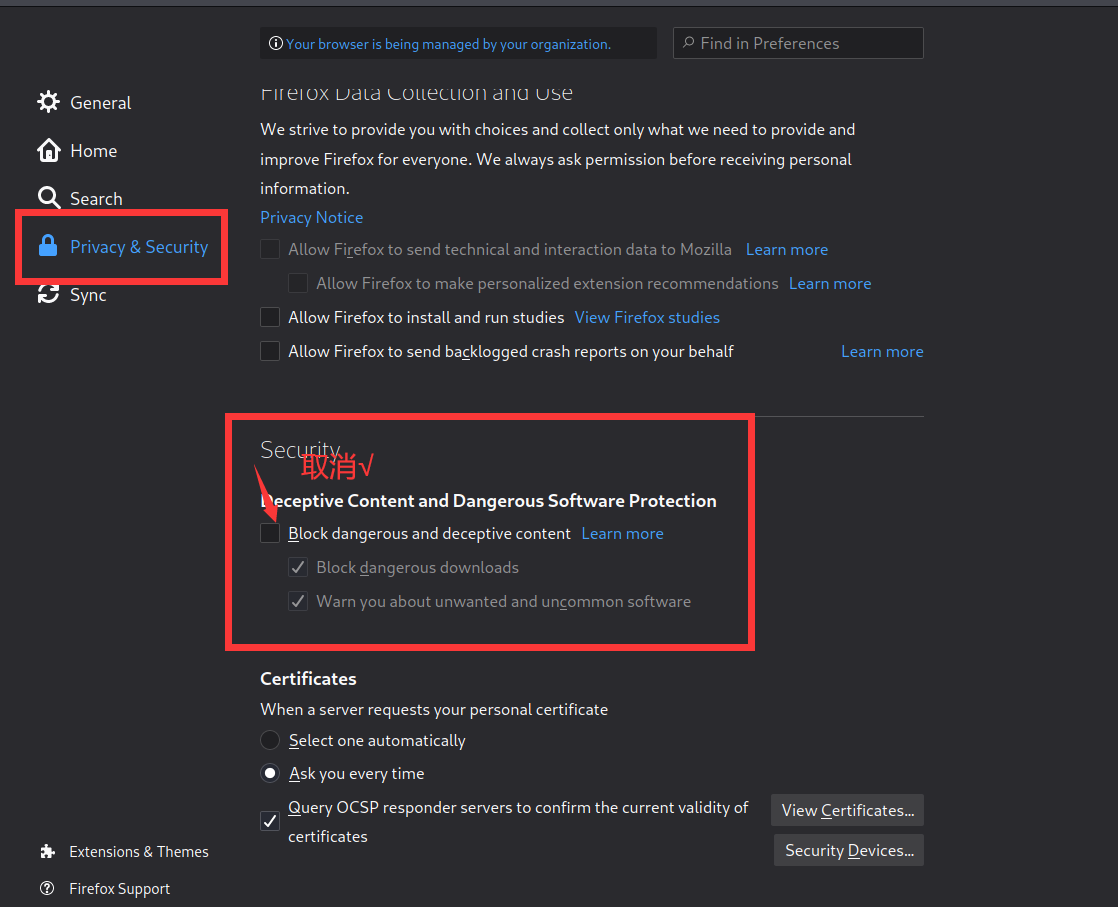Click the Privacy & Security lock icon
This screenshot has height=907, width=1118.
48,246
